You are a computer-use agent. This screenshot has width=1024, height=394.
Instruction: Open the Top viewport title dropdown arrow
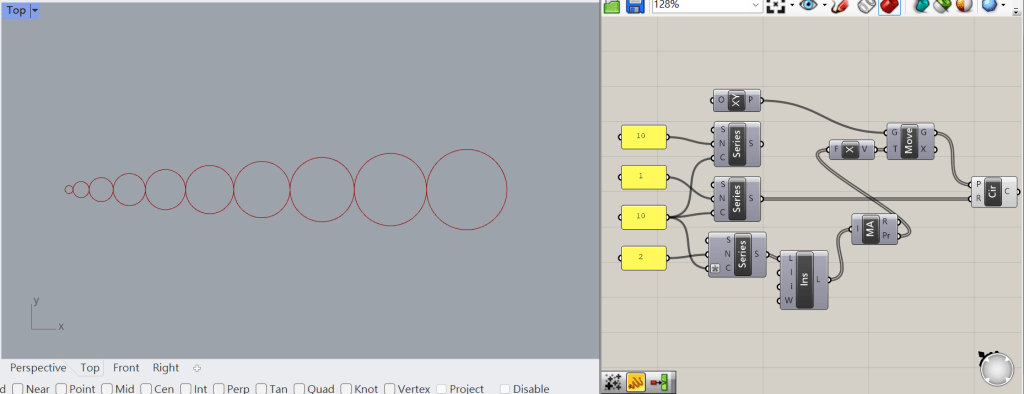35,10
